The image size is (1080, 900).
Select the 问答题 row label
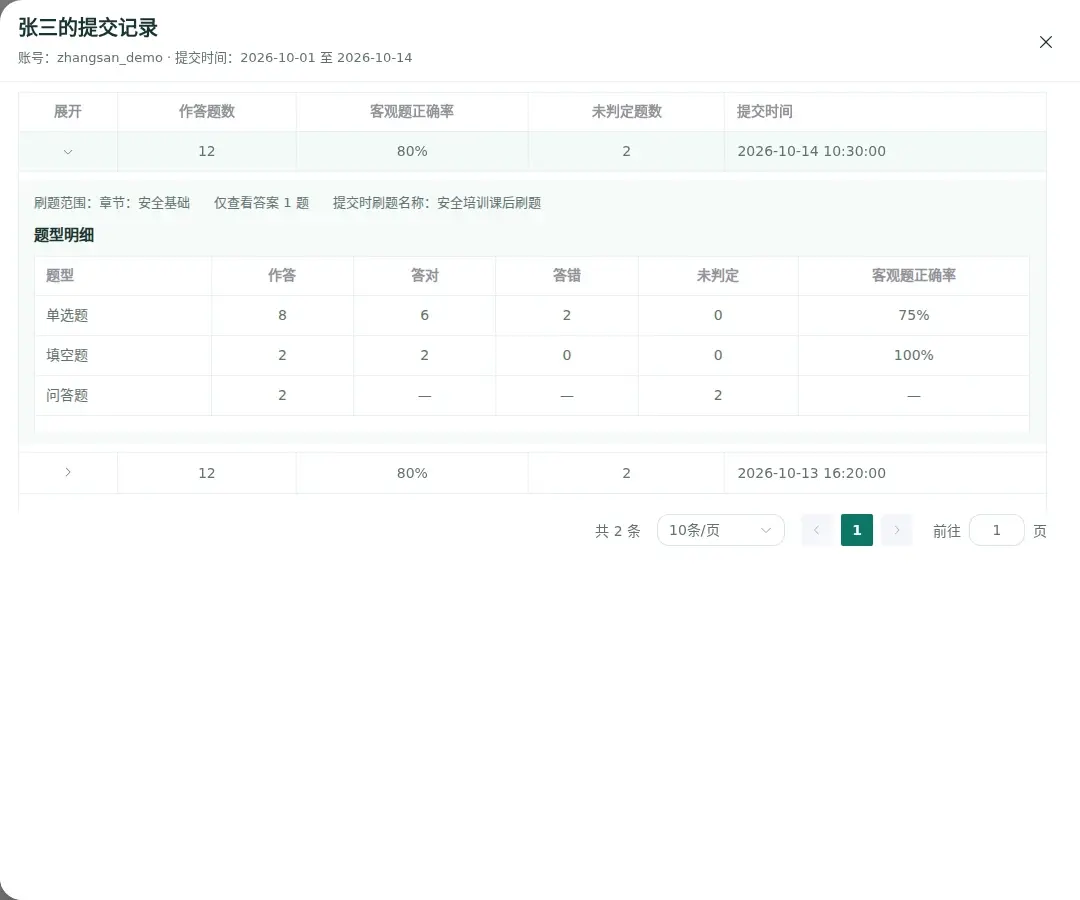(67, 395)
